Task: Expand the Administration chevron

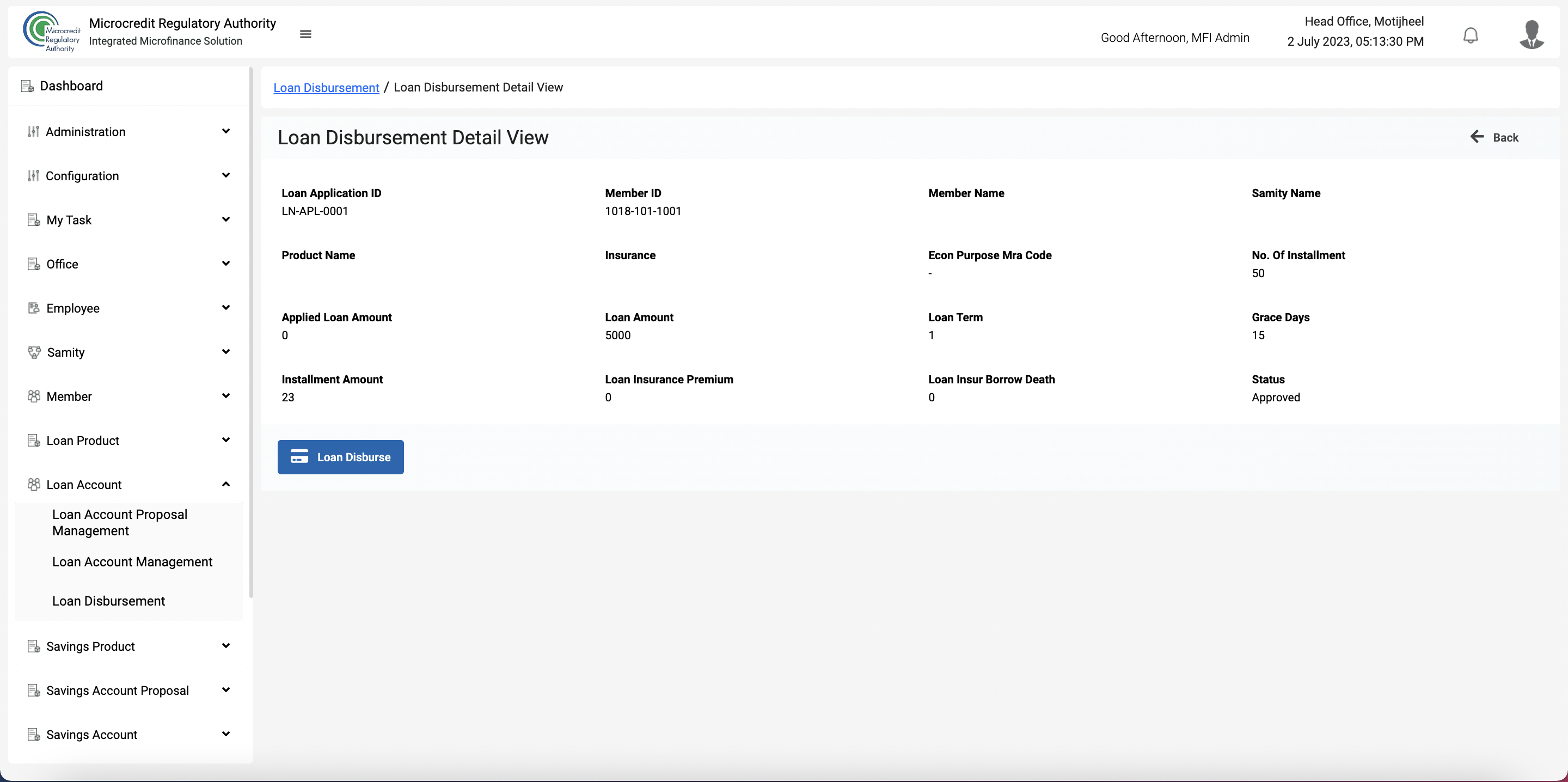Action: point(226,131)
